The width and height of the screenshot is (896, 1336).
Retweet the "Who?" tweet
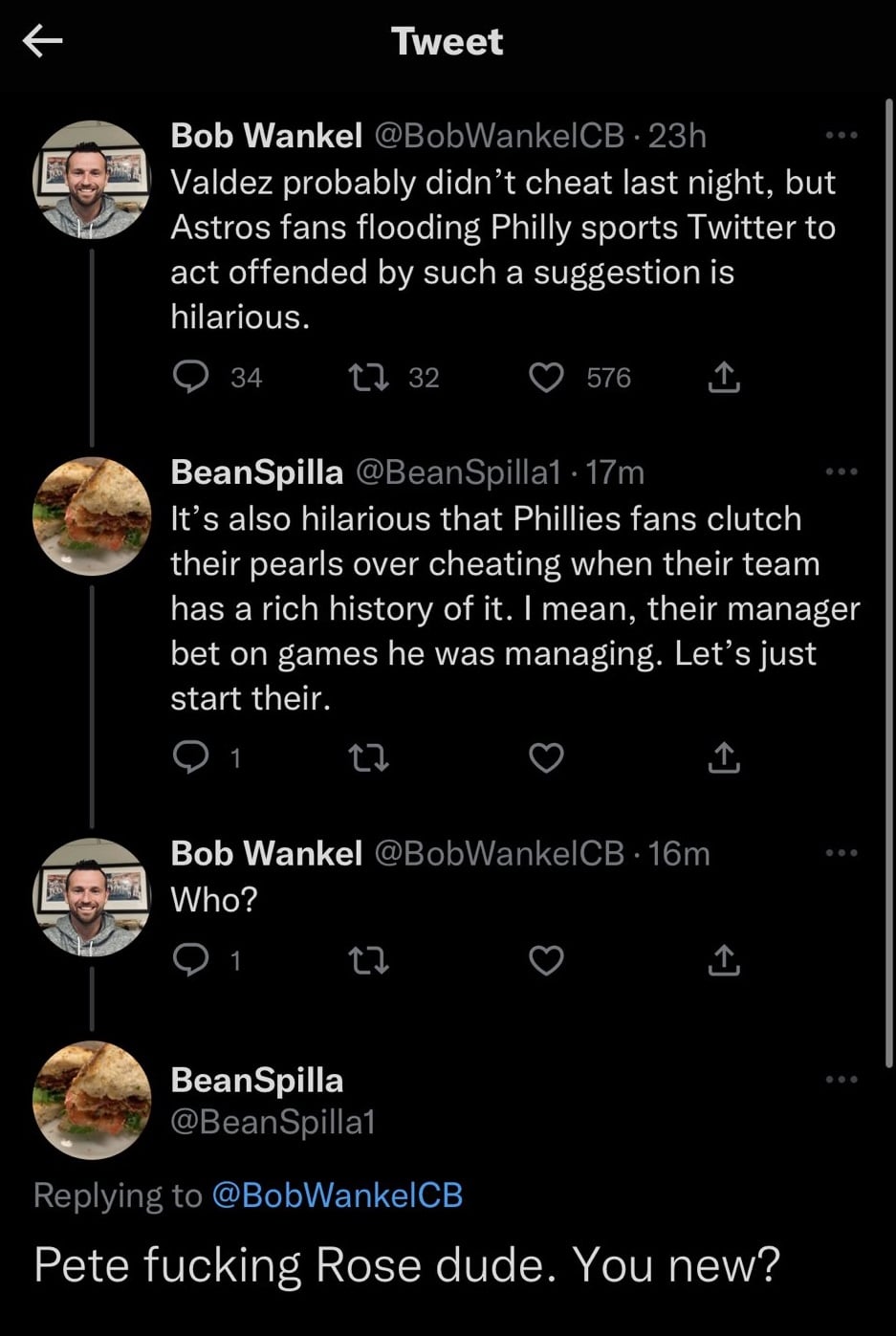[369, 959]
